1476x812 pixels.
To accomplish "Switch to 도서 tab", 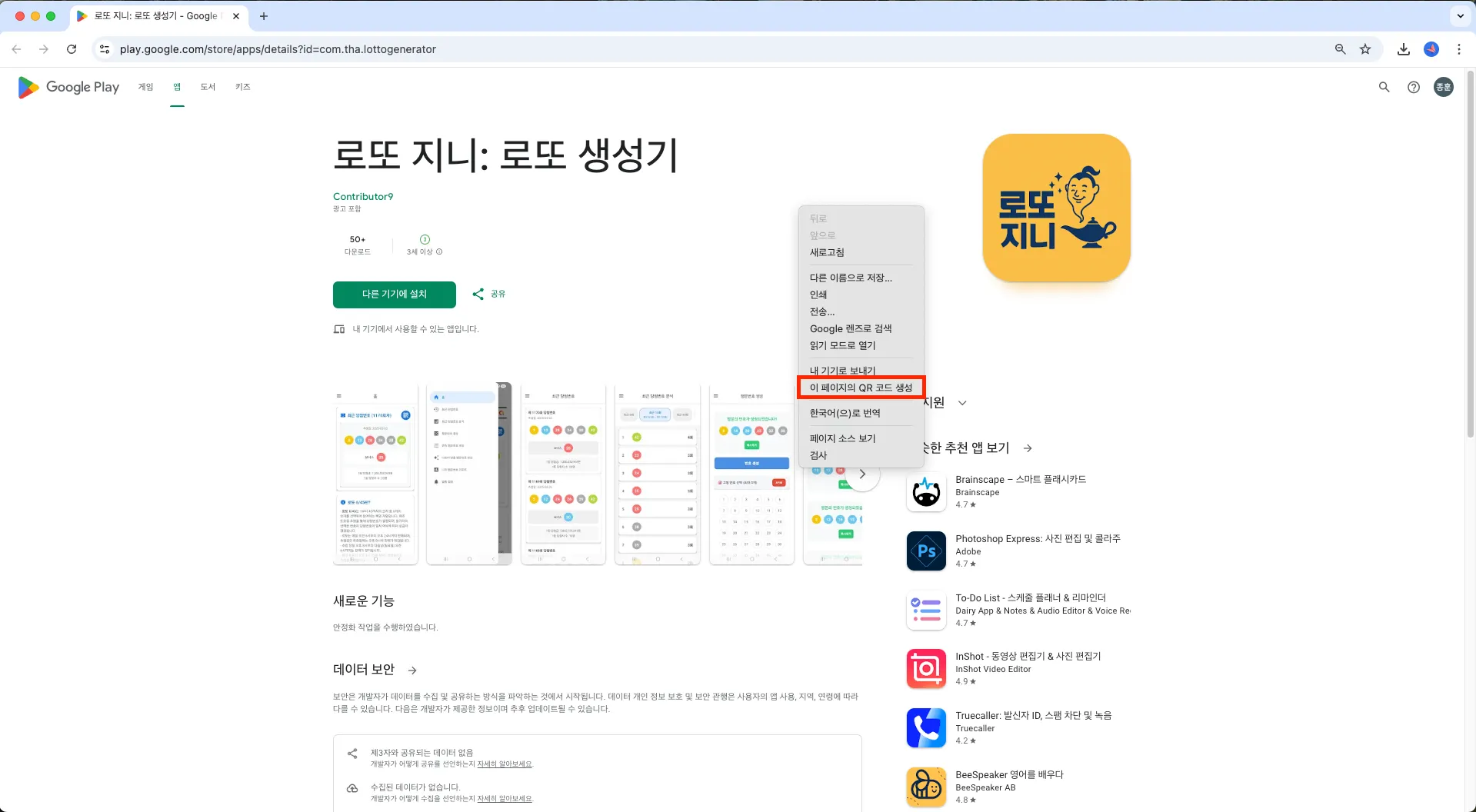I will click(x=208, y=87).
